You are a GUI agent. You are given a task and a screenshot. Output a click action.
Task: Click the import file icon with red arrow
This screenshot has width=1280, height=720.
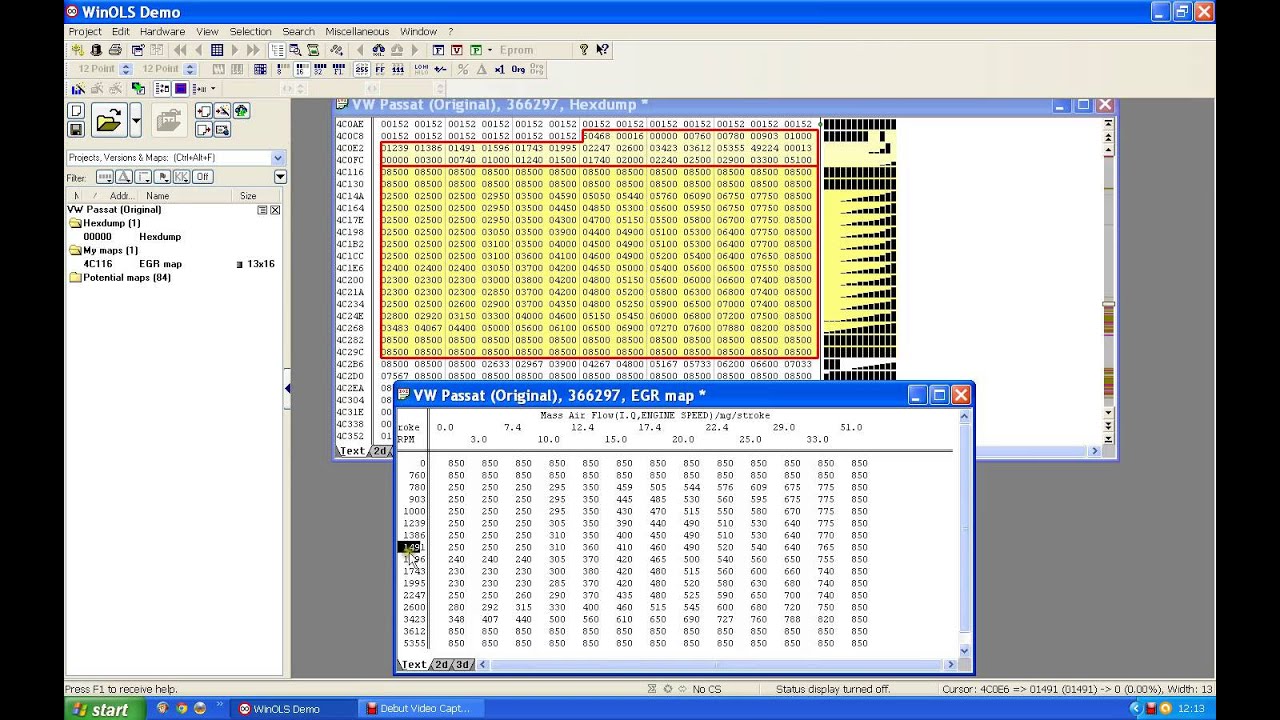(x=203, y=110)
